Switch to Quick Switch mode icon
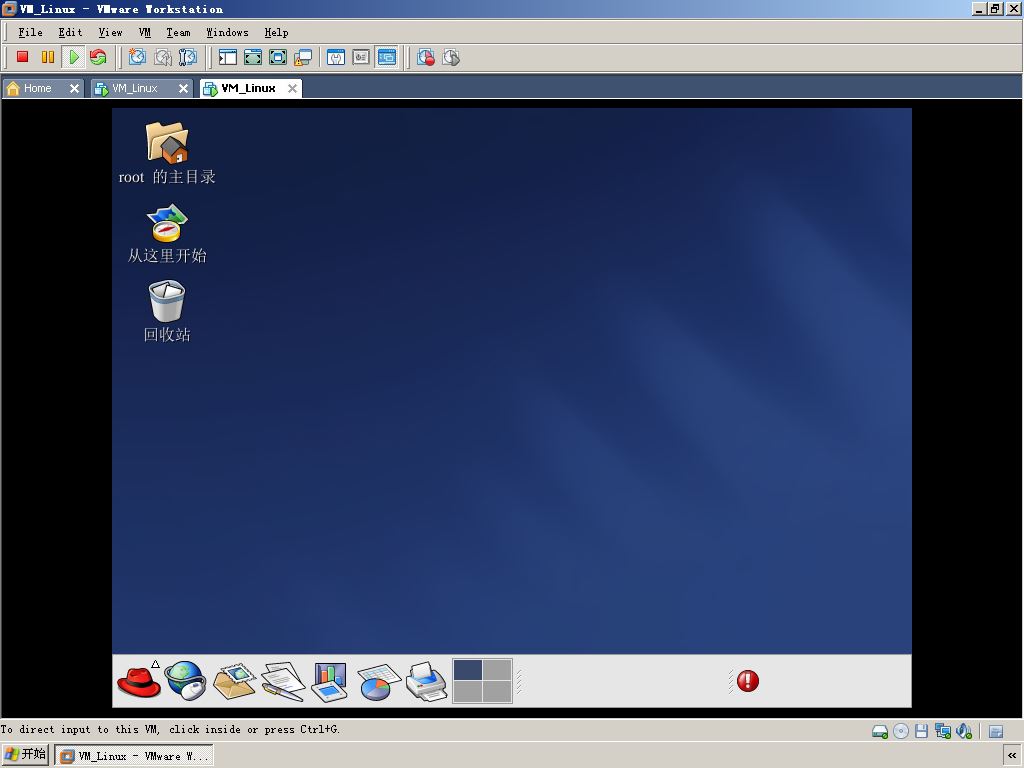1024x768 pixels. 253,57
